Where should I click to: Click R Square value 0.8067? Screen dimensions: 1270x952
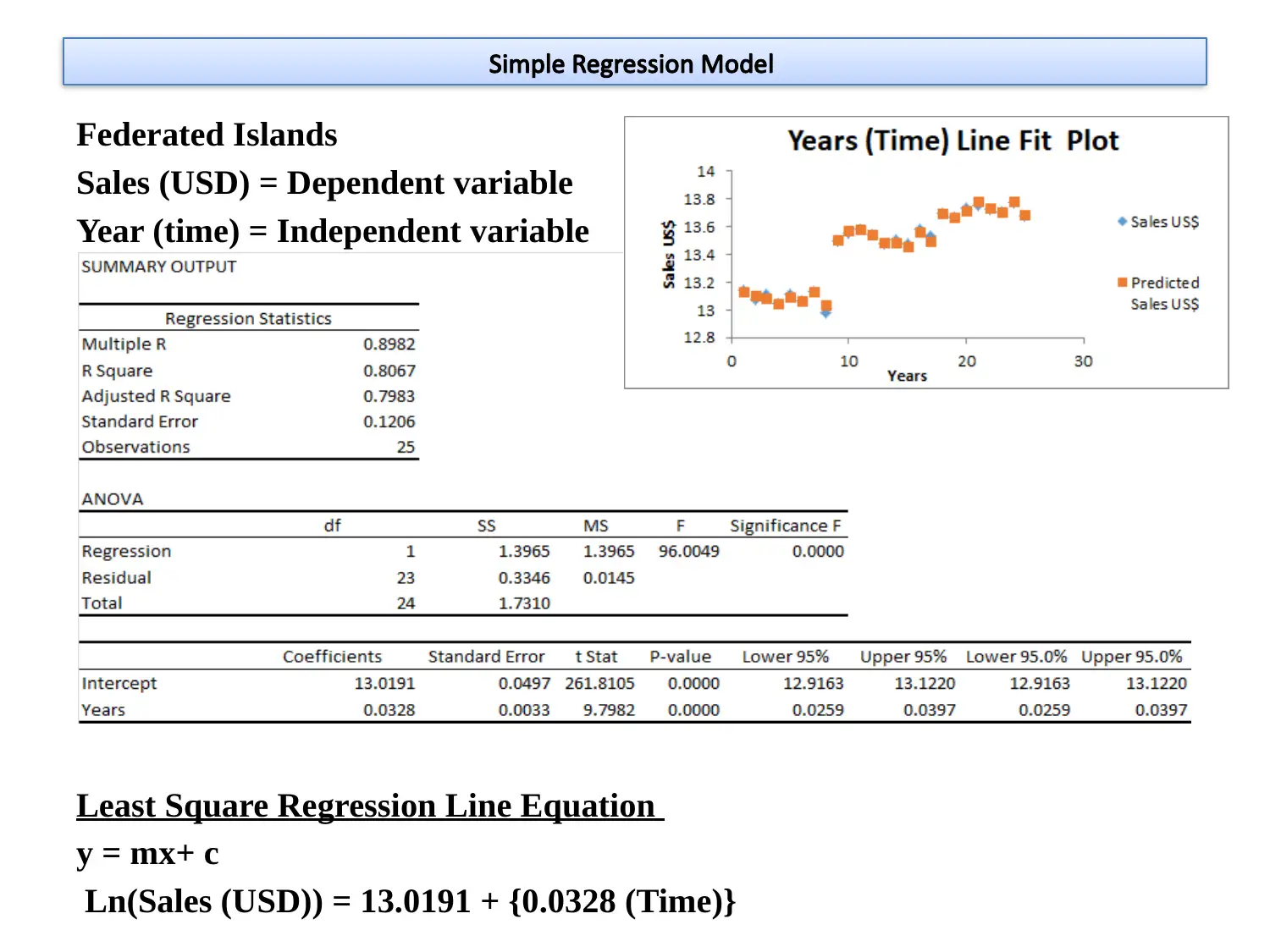coord(389,371)
